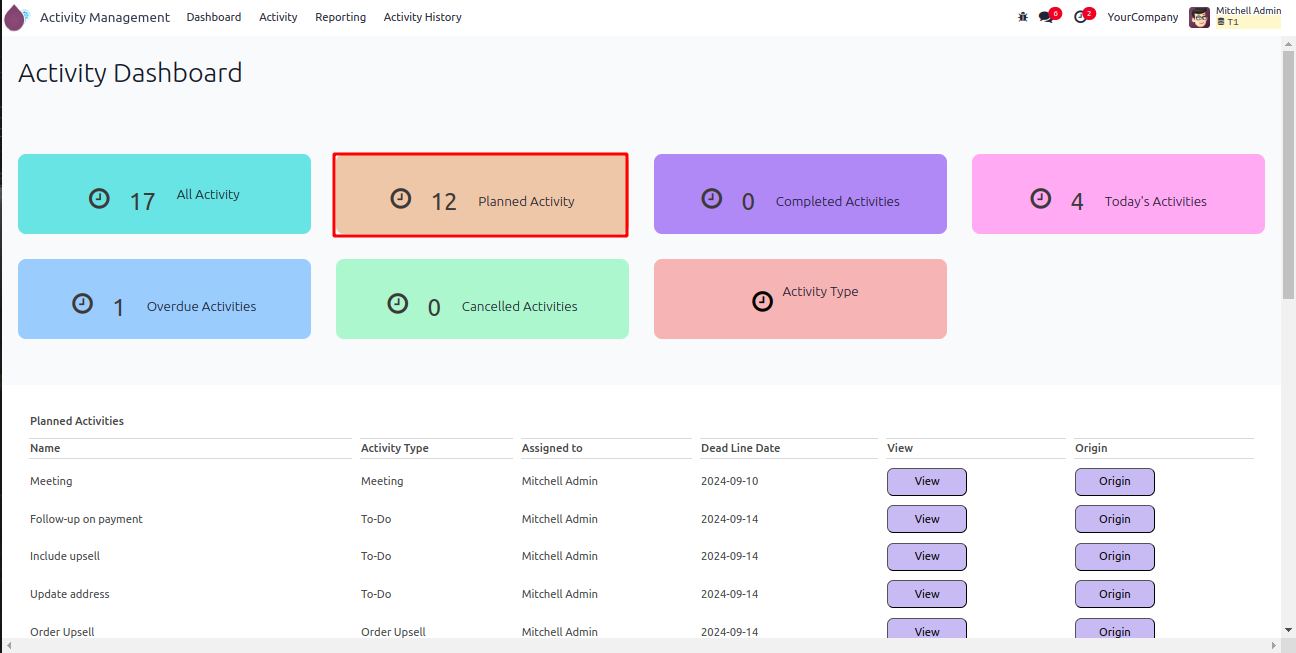
Task: Click View button for the Meeting activity
Action: pyautogui.click(x=926, y=482)
